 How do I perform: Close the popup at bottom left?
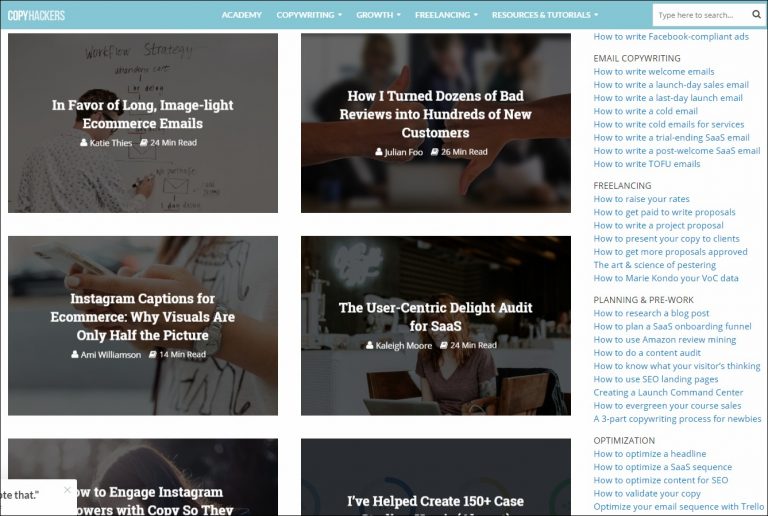click(x=67, y=490)
